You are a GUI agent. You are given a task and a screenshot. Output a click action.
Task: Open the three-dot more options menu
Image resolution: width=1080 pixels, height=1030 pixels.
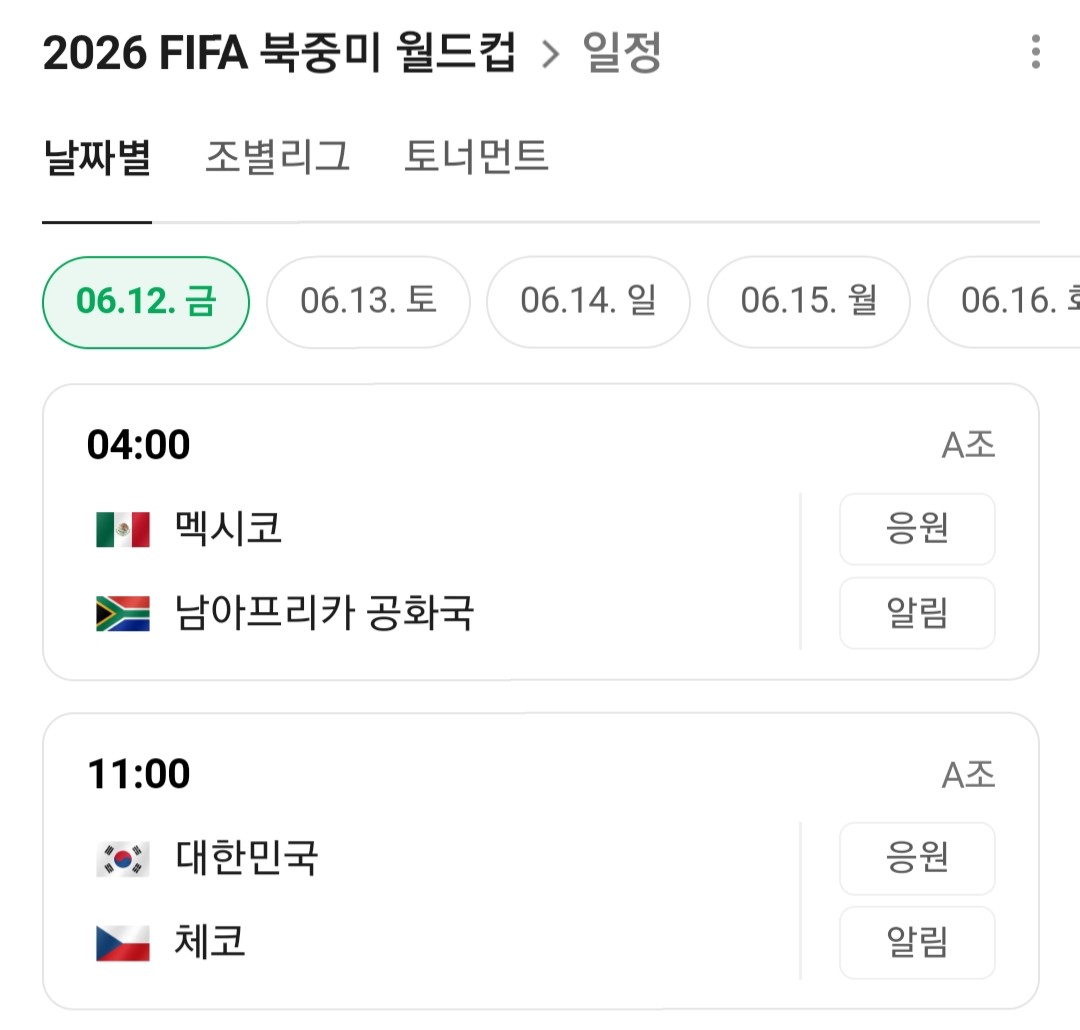1035,52
